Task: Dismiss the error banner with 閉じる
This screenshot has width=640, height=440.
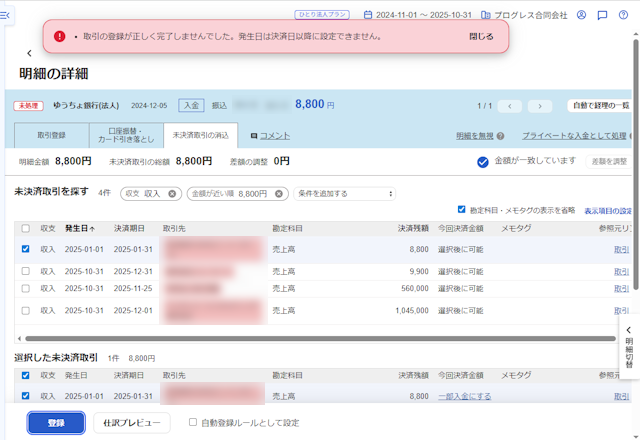Action: click(x=481, y=36)
